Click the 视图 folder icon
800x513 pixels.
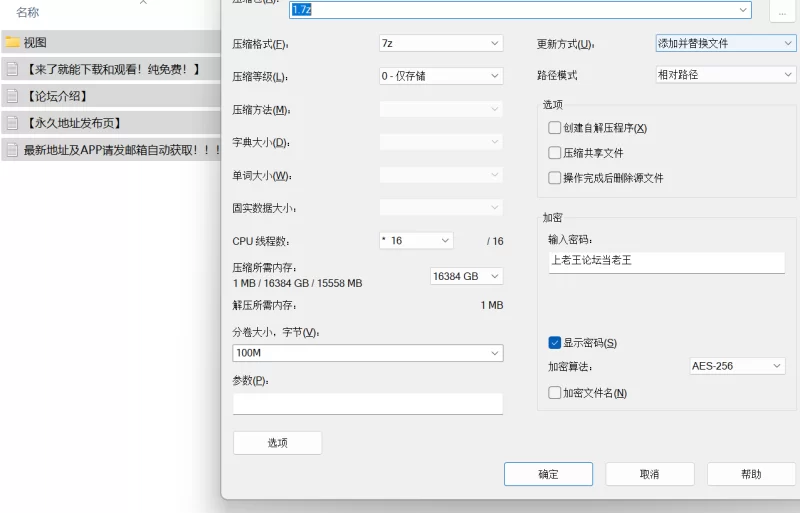[x=12, y=42]
